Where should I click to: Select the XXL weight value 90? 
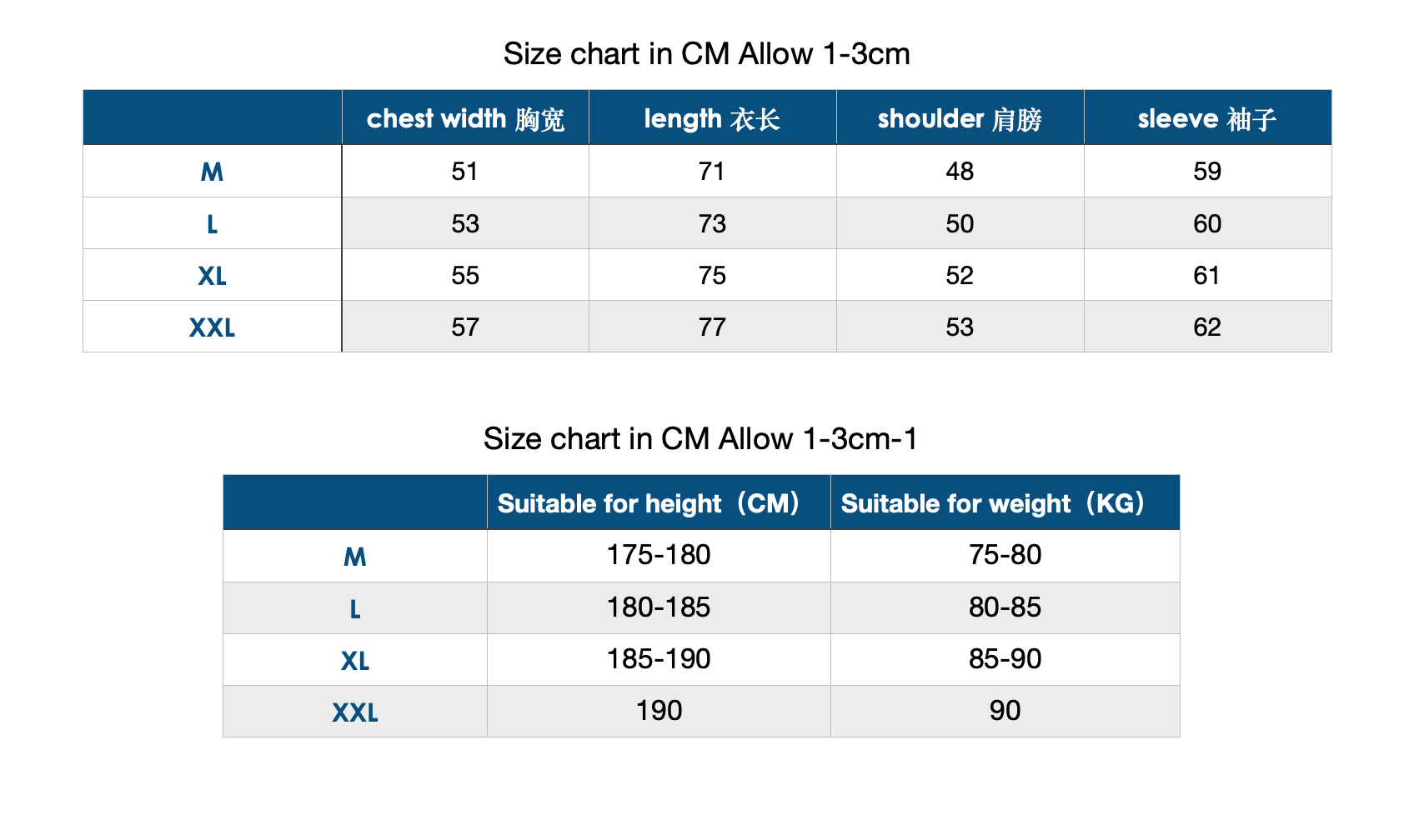click(x=1005, y=711)
